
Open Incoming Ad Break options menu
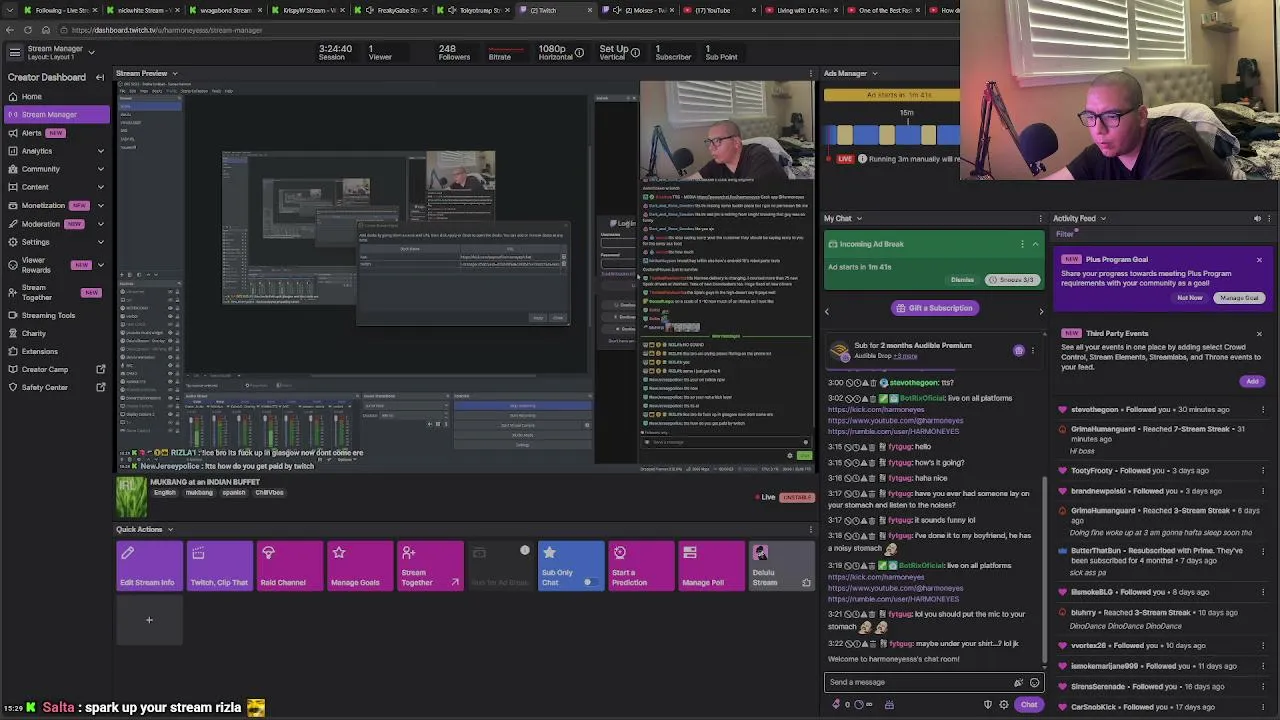(1022, 244)
